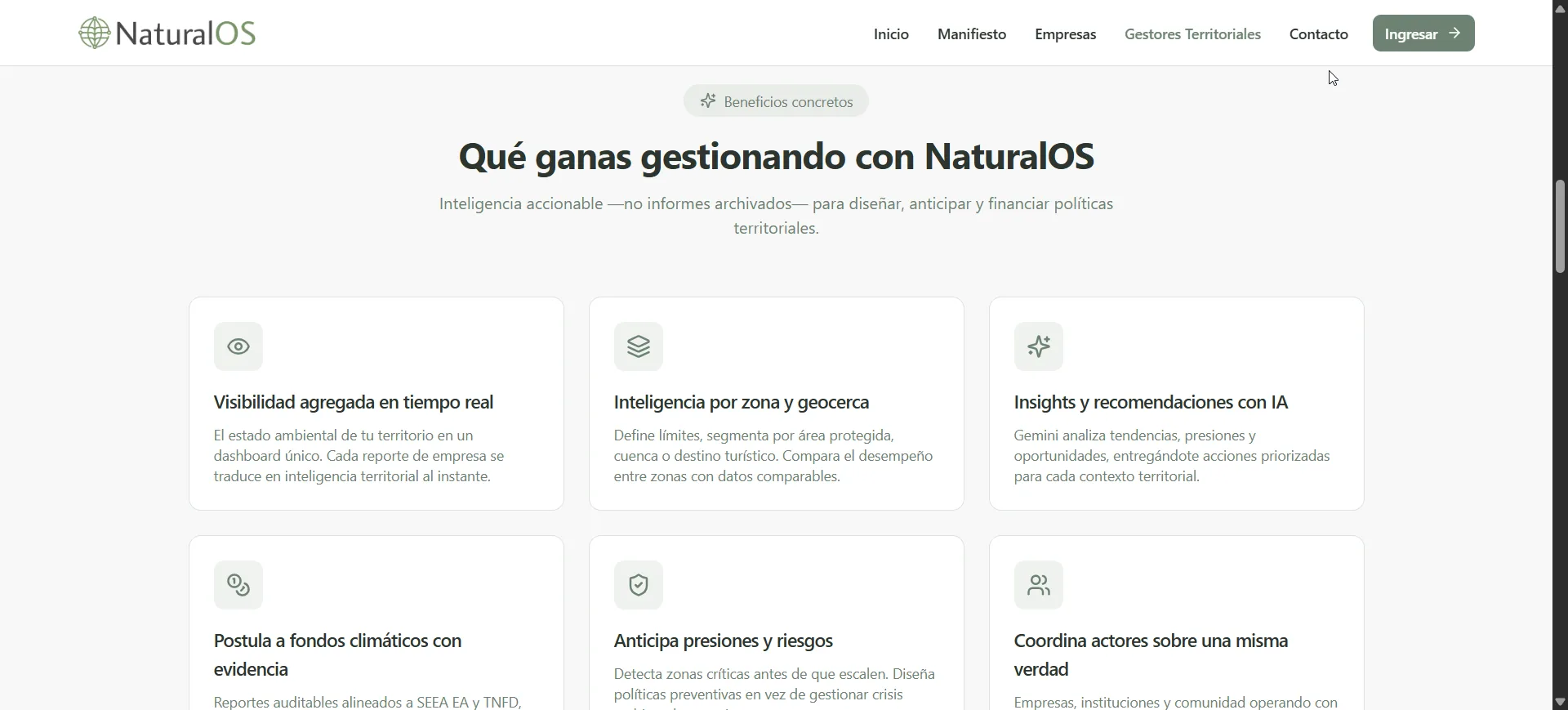Click description beginning Gemini analiza tendencias

coord(1173,457)
